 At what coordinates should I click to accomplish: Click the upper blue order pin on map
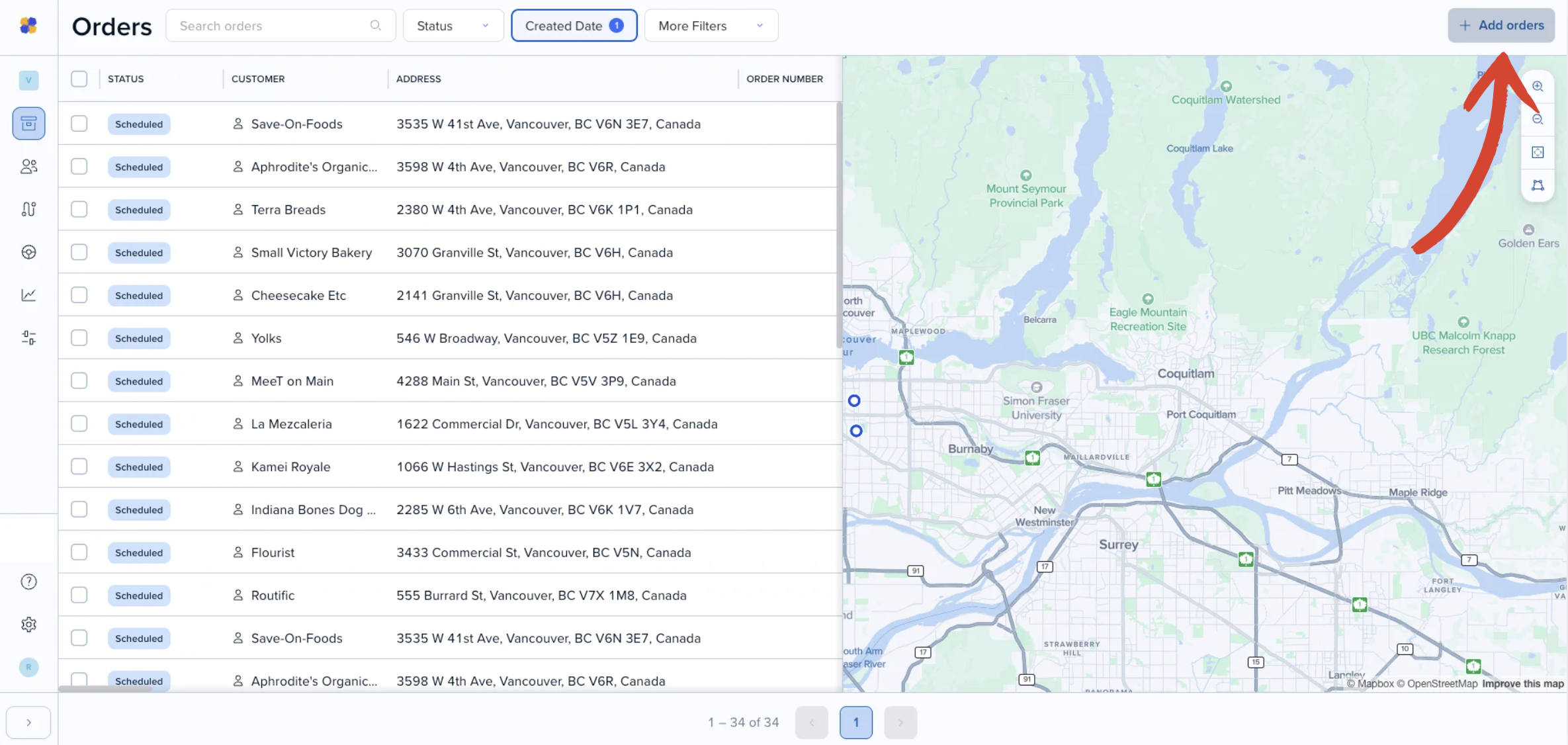(854, 400)
